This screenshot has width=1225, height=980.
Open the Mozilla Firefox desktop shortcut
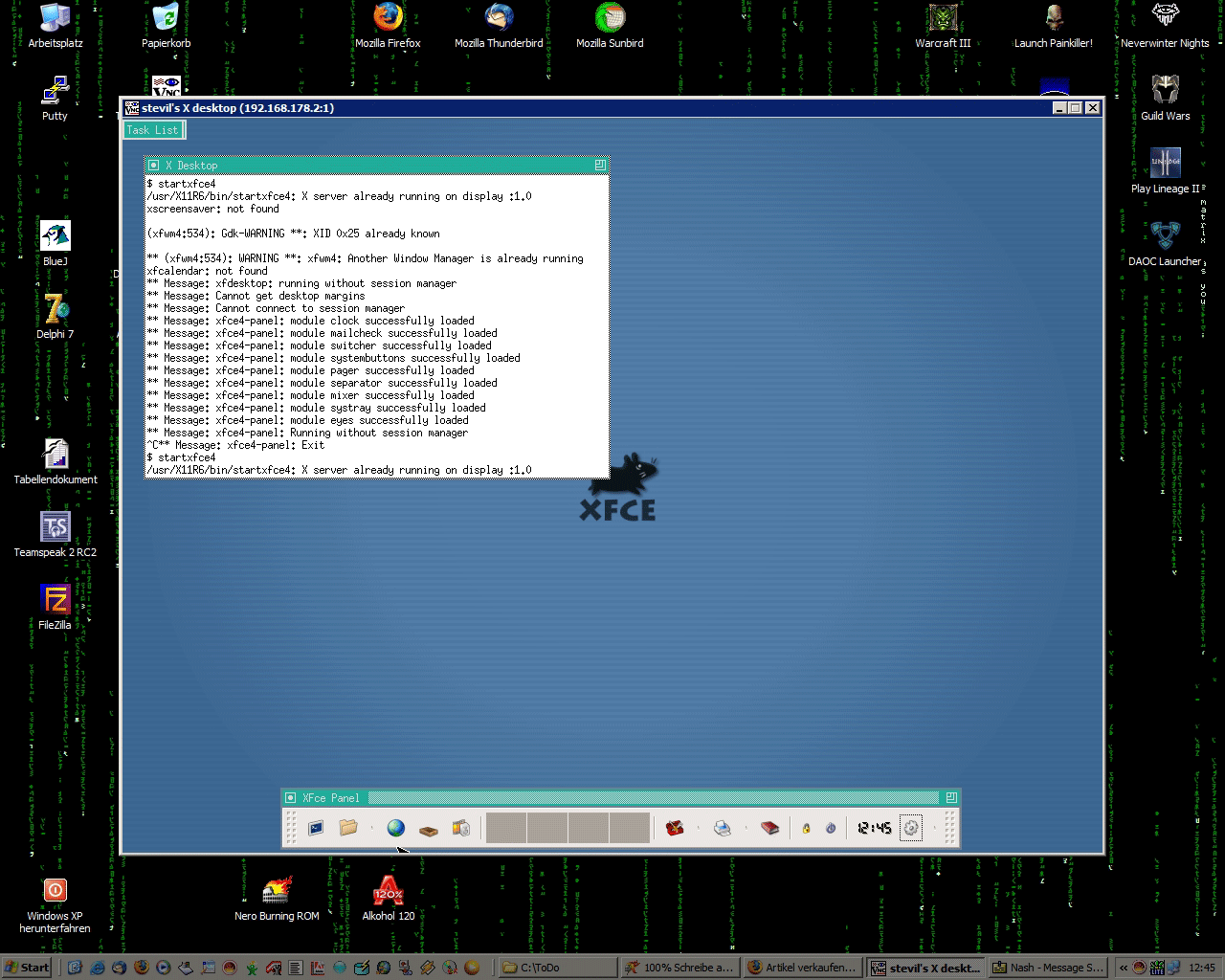pos(388,26)
